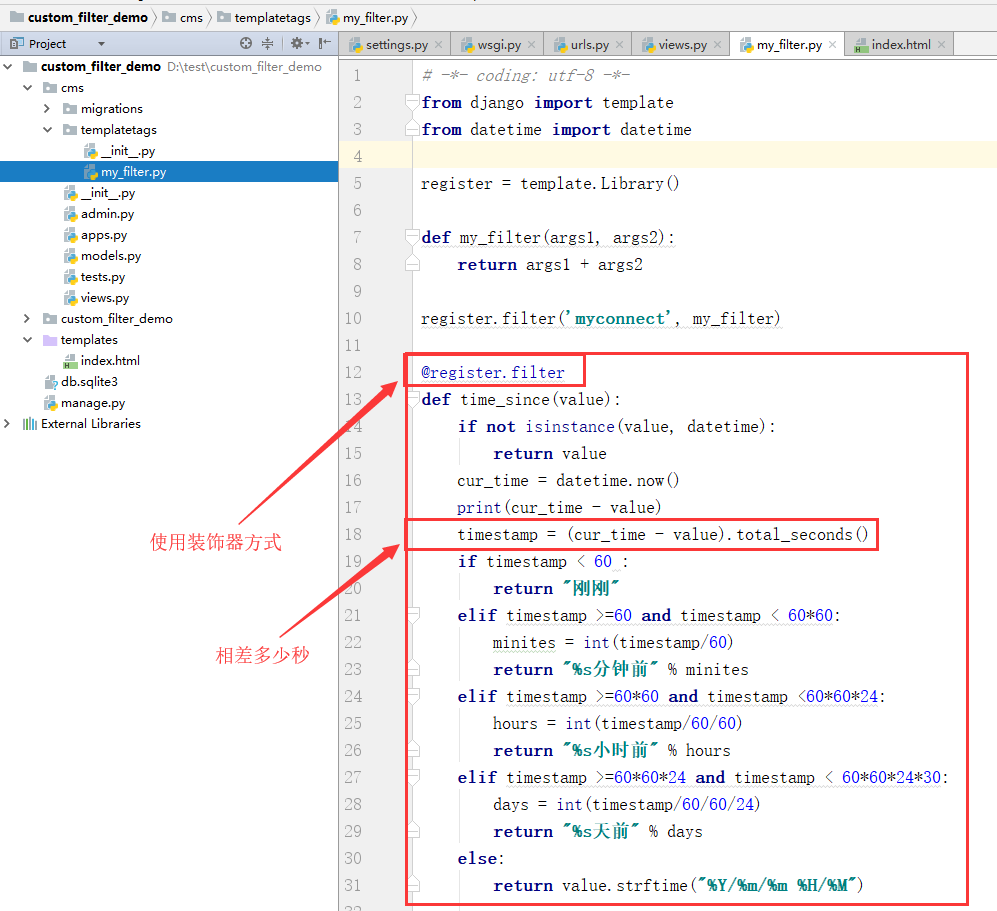This screenshot has height=911, width=997.
Task: Place cursor in empty line 4
Action: point(705,156)
